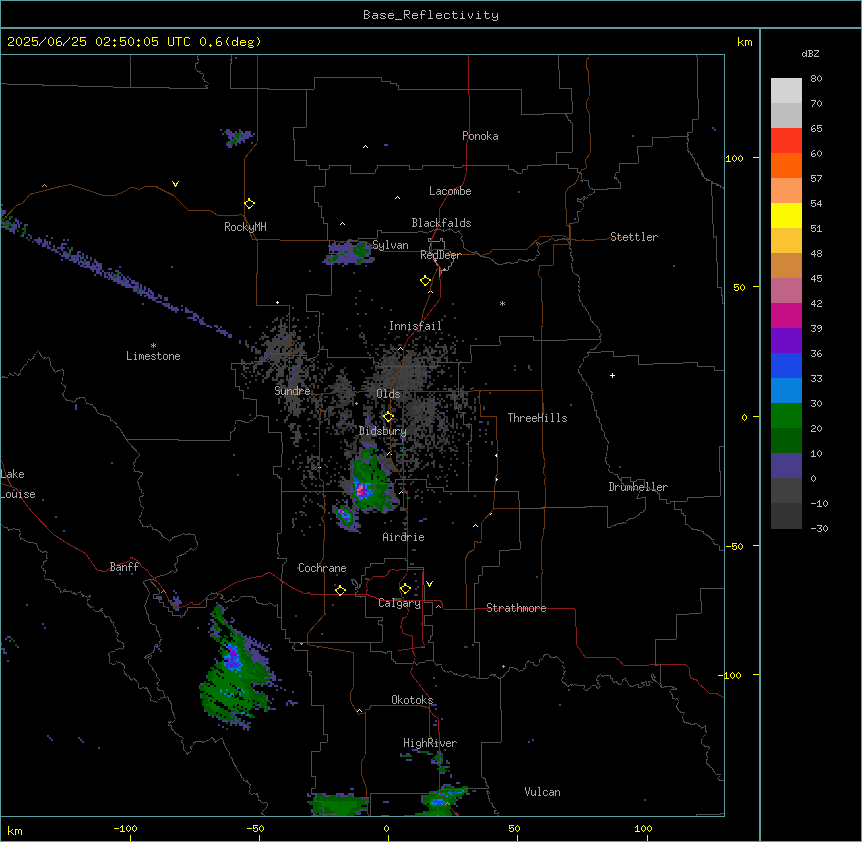Select the dark blue 33–36 dBZ swatch
Image resolution: width=862 pixels, height=842 pixels.
coord(786,365)
